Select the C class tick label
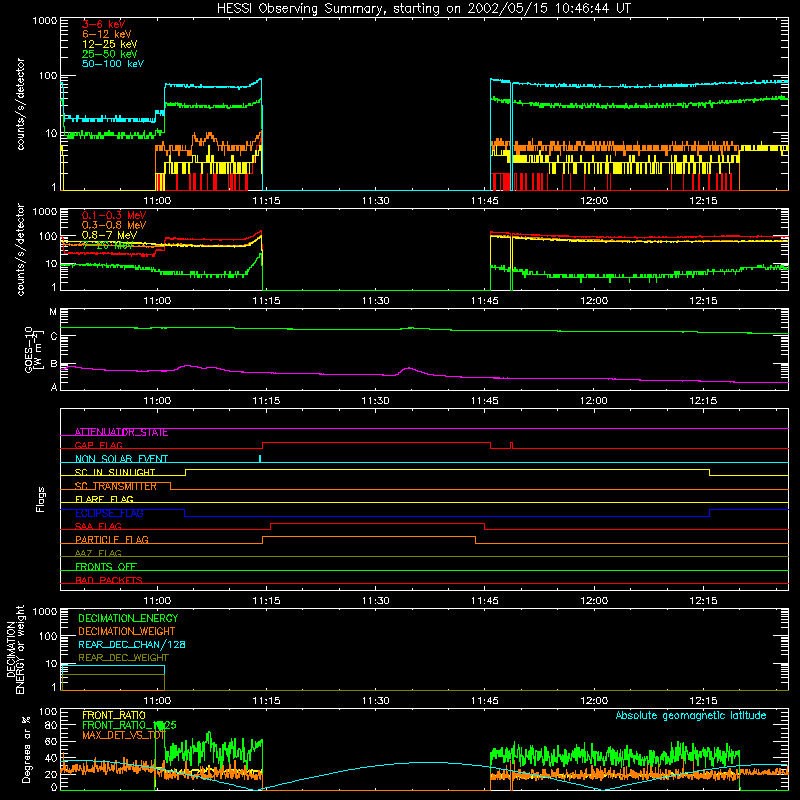This screenshot has height=800, width=800. pos(54,336)
